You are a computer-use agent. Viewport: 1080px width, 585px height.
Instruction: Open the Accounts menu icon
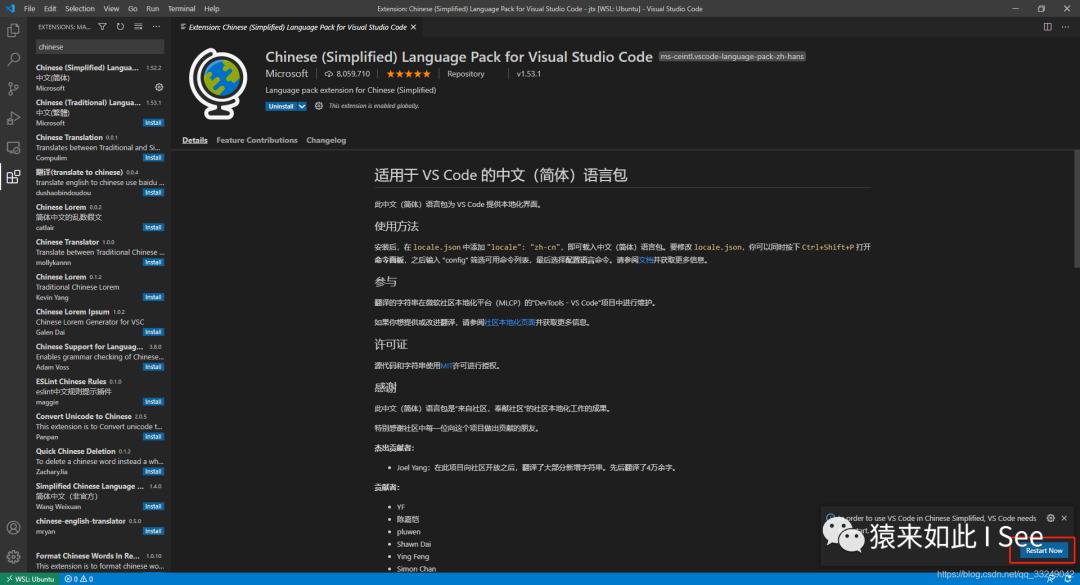(13, 528)
